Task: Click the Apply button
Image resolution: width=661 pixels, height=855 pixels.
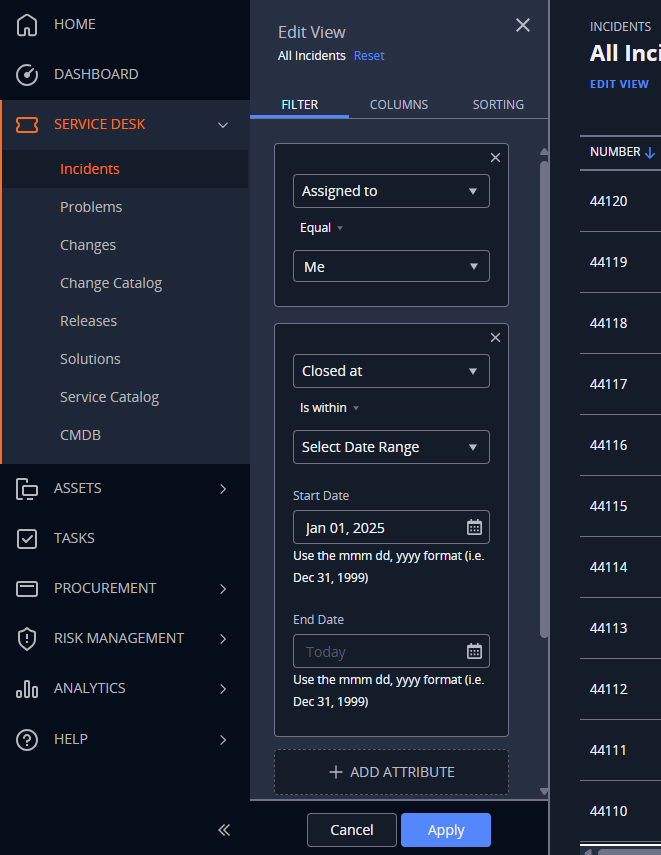Action: click(x=446, y=830)
